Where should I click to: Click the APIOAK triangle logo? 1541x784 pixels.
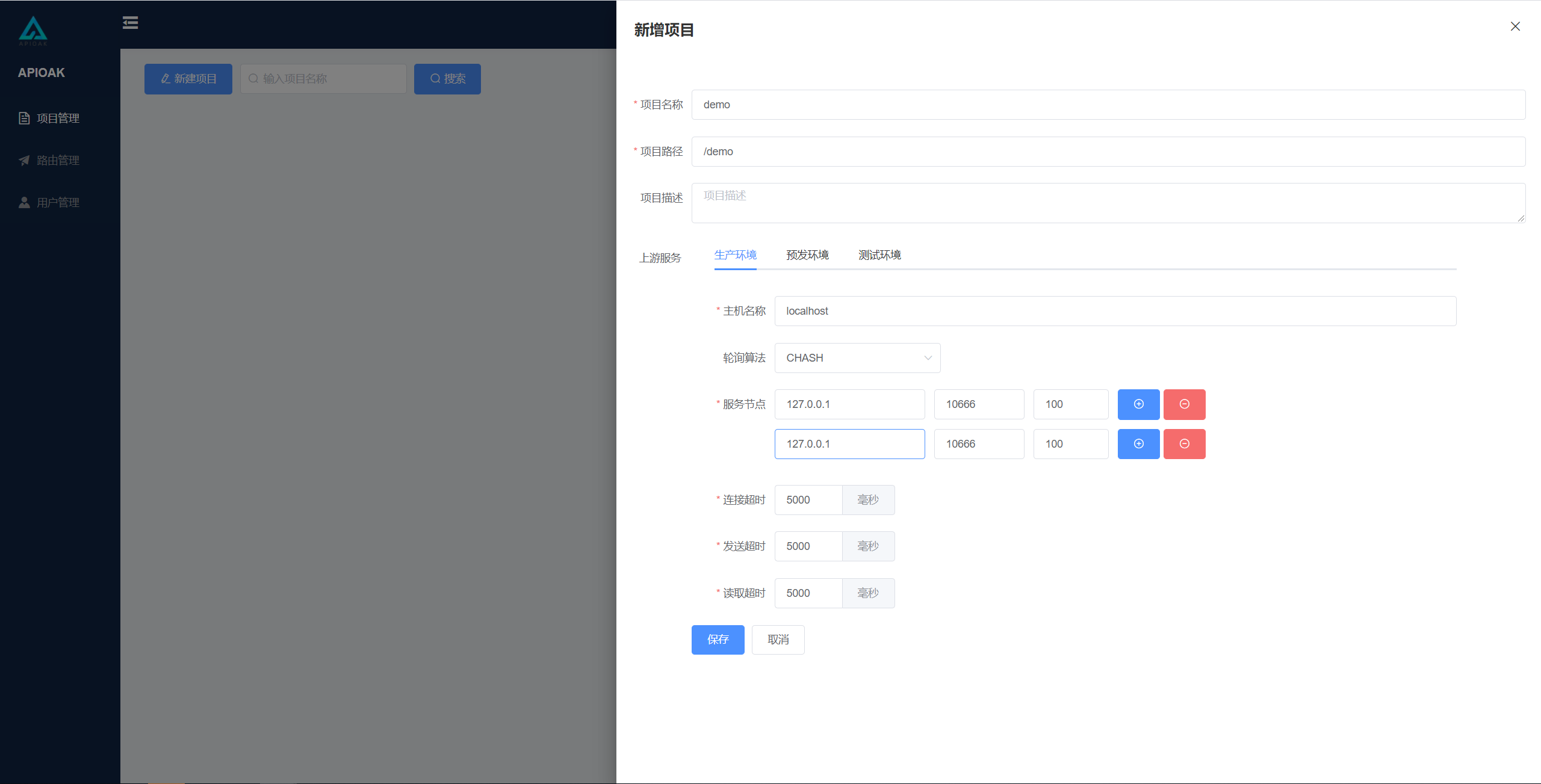(x=33, y=31)
